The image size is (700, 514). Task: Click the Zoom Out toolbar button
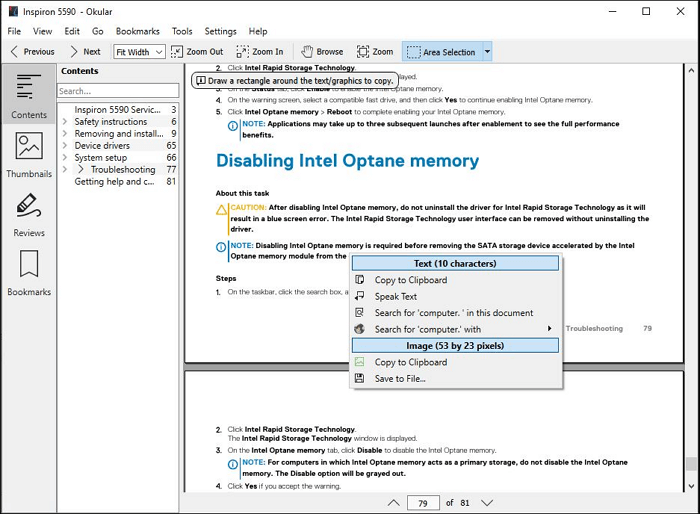(x=197, y=51)
